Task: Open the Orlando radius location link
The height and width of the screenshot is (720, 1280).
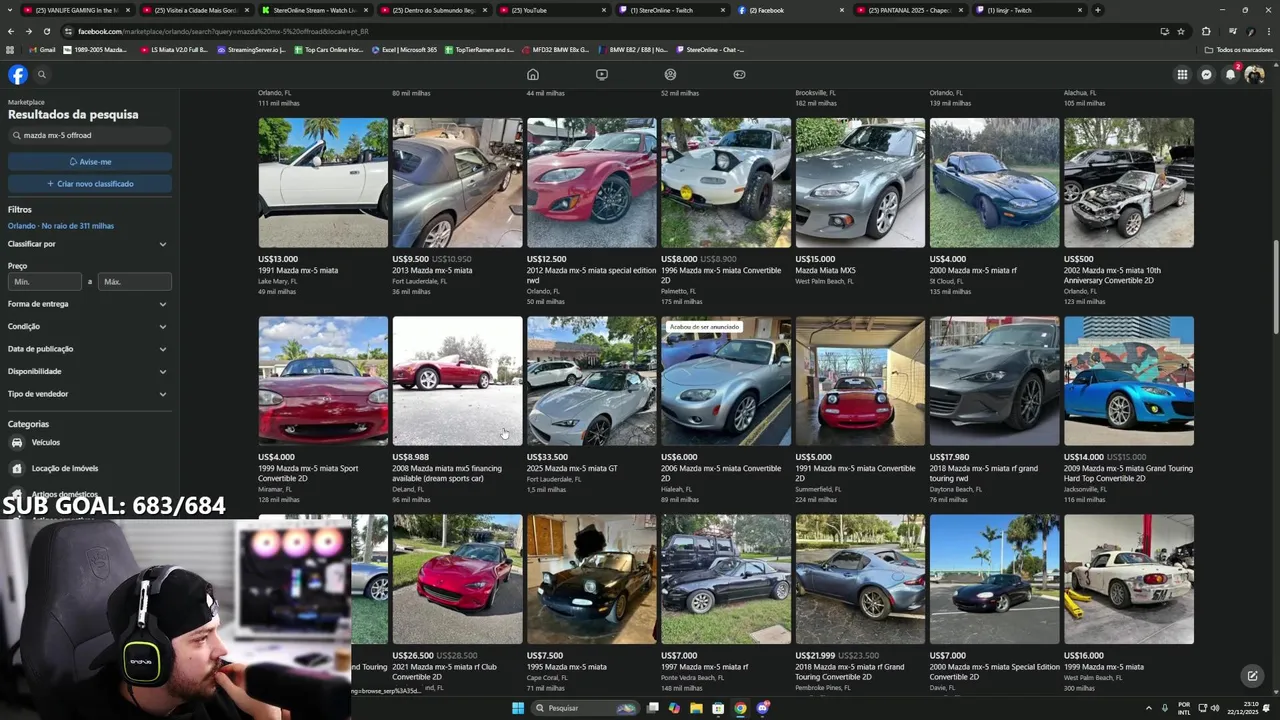Action: pos(61,226)
